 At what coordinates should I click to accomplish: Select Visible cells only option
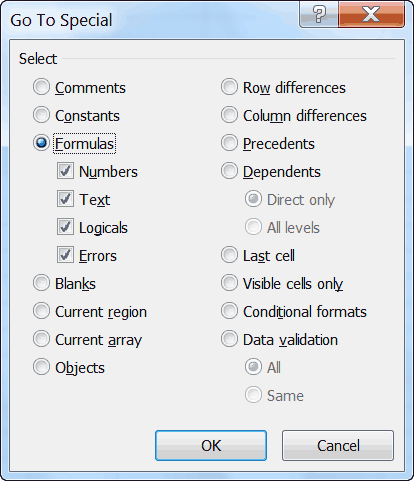click(x=229, y=283)
